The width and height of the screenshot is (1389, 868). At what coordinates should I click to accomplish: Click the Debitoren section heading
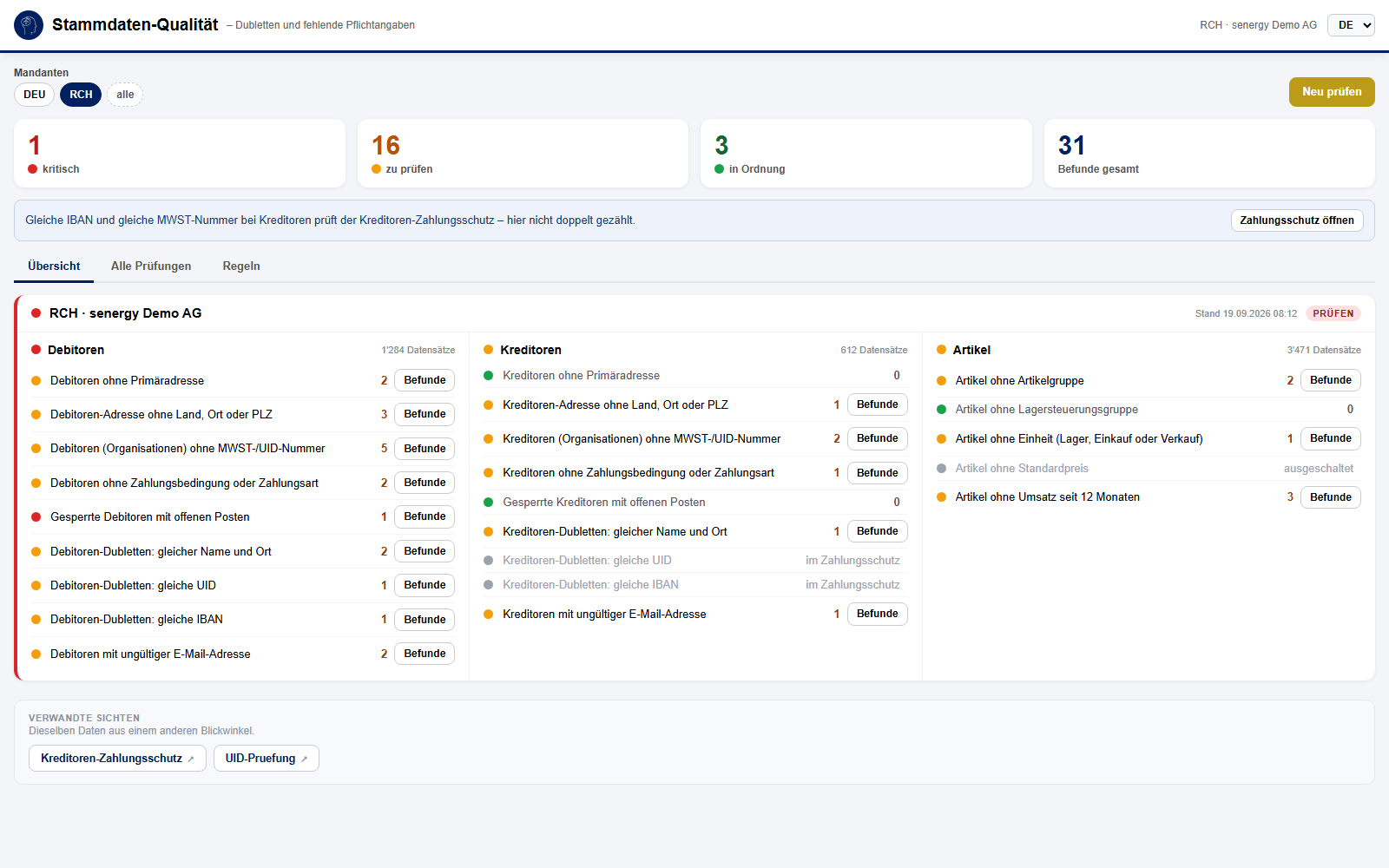pyautogui.click(x=76, y=350)
